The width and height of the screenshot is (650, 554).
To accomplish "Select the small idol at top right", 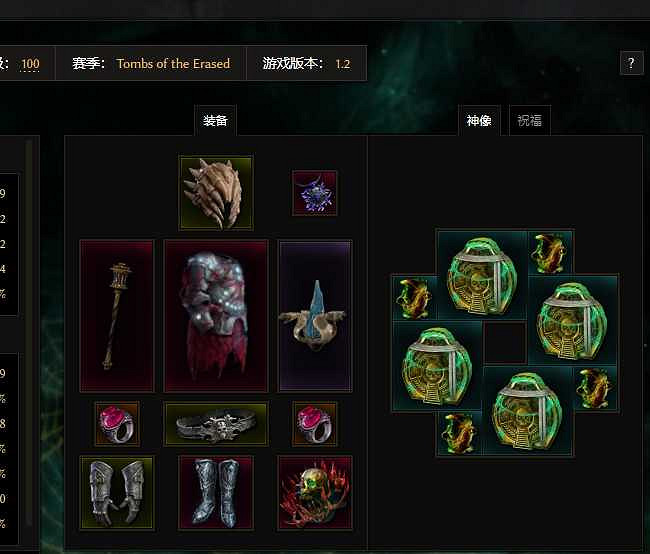I will coord(550,253).
